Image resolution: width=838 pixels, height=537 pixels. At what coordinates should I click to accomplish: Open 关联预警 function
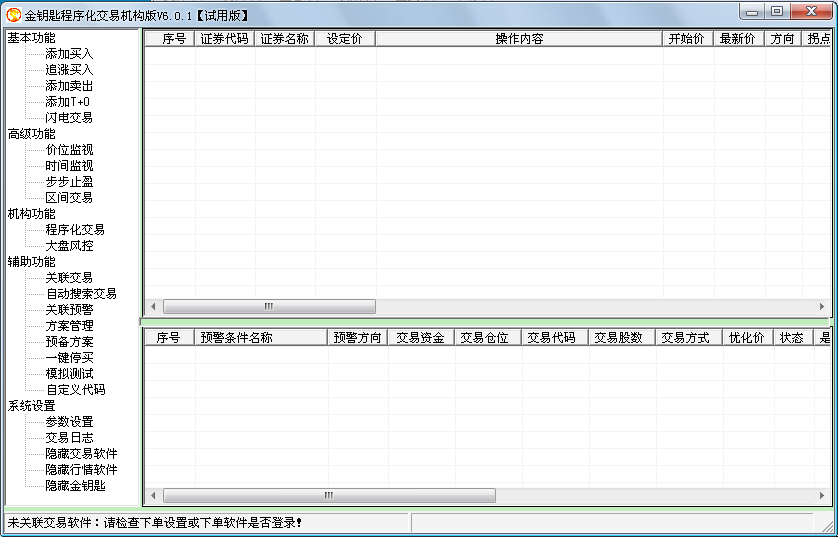pos(69,310)
